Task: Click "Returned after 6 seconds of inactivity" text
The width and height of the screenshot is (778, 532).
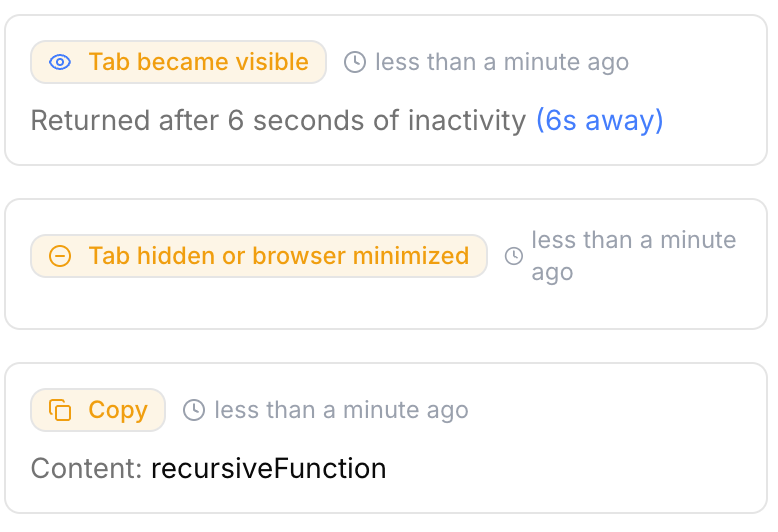Action: click(x=278, y=121)
